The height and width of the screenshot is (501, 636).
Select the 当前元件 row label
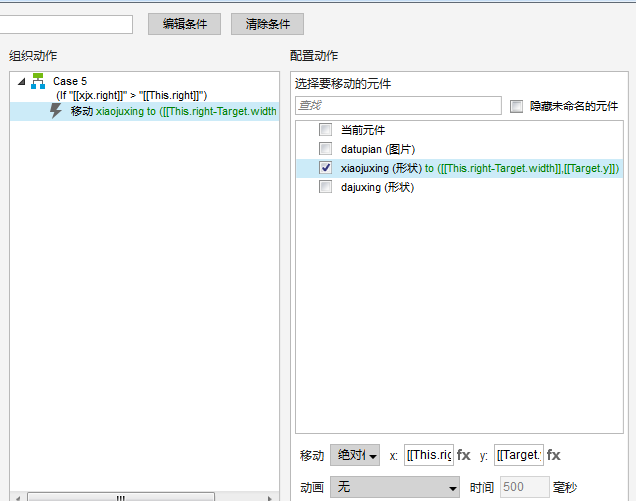pos(363,130)
